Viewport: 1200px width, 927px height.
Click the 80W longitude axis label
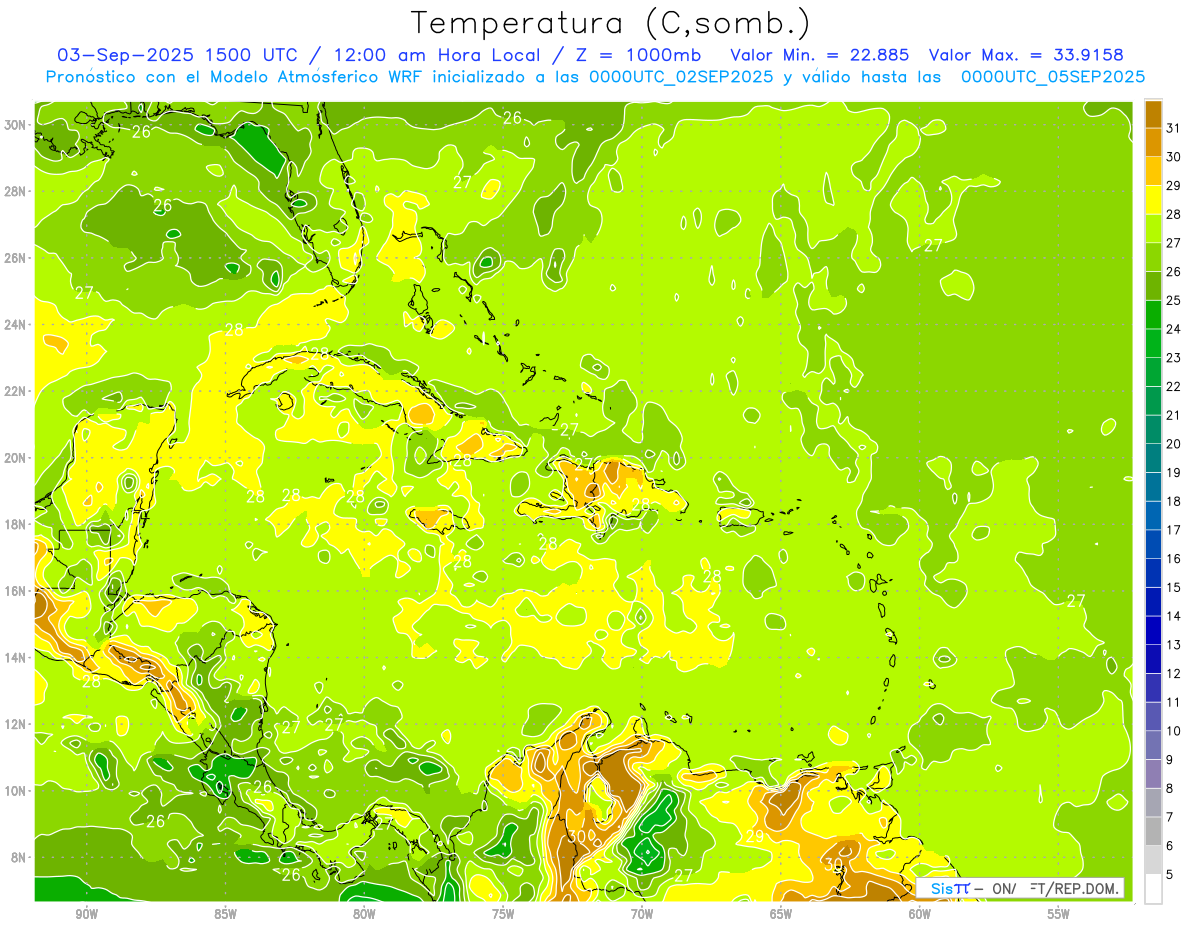click(364, 914)
